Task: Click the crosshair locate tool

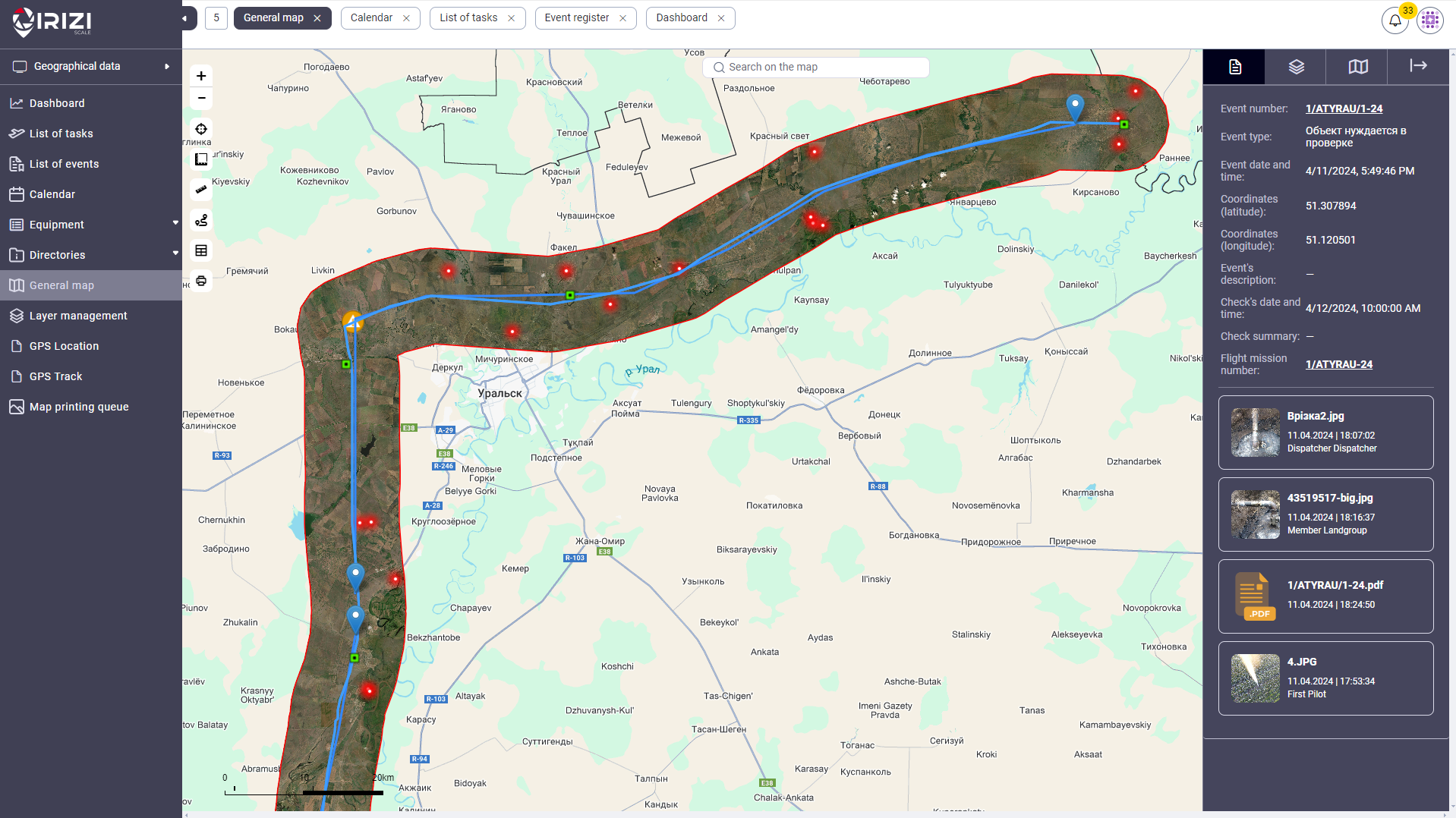Action: coord(201,129)
